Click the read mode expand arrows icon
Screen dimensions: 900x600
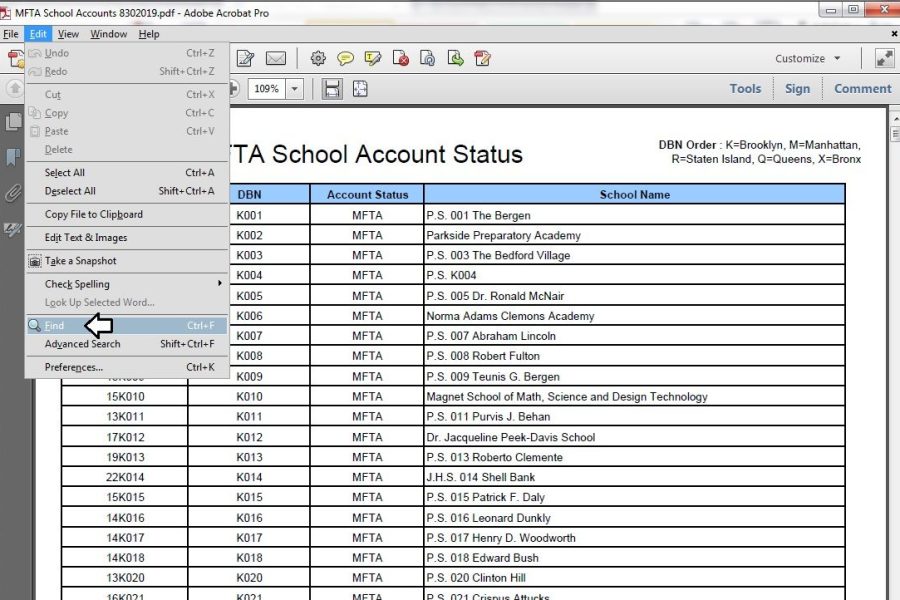tap(885, 59)
